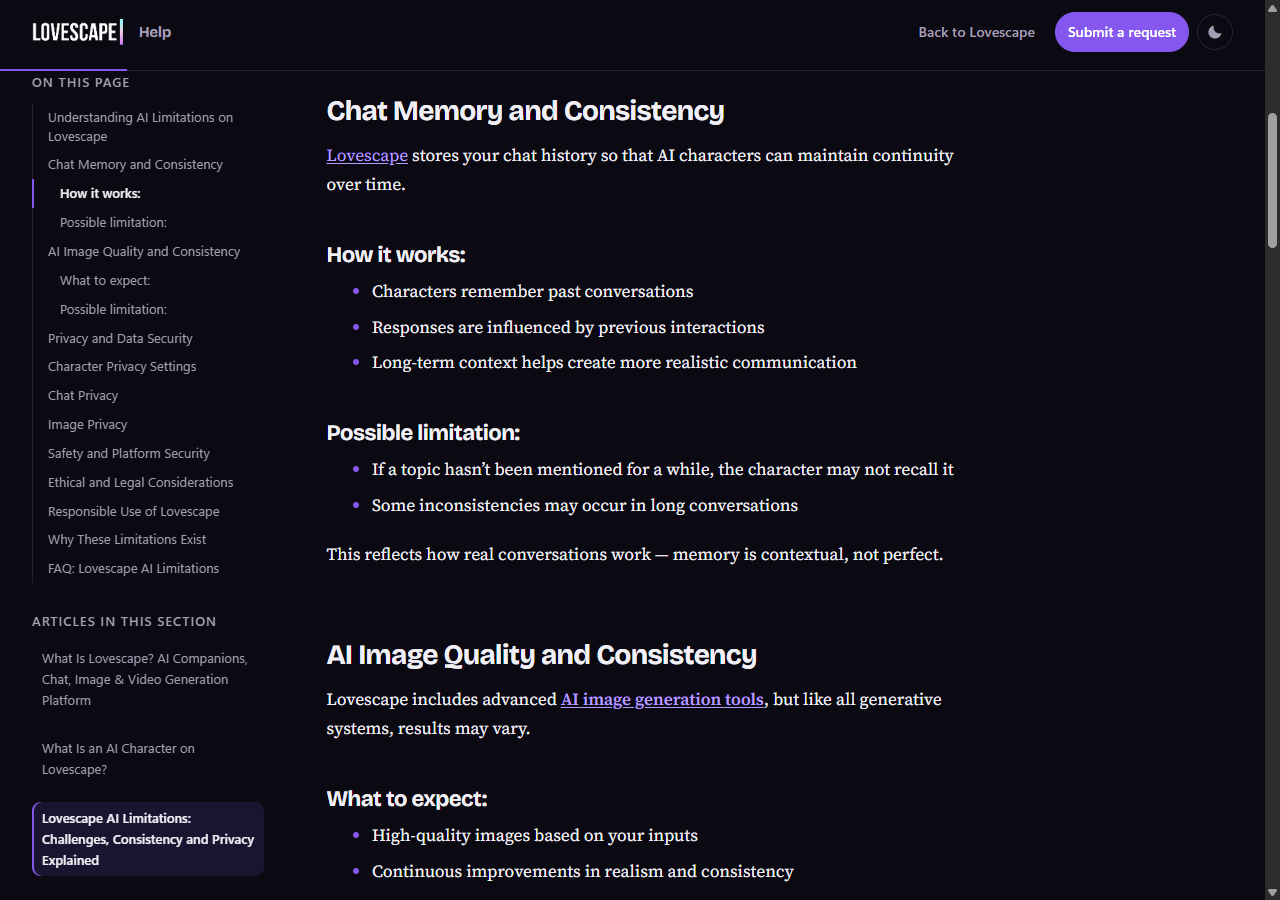Go to AI Image Quality and Consistency in contents

pos(144,251)
